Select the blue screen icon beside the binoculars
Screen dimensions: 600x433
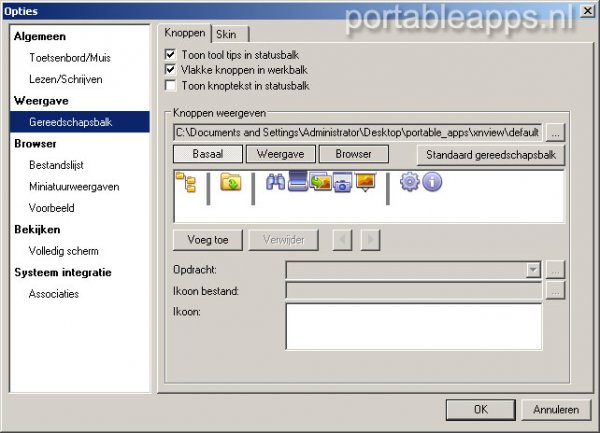(x=298, y=182)
